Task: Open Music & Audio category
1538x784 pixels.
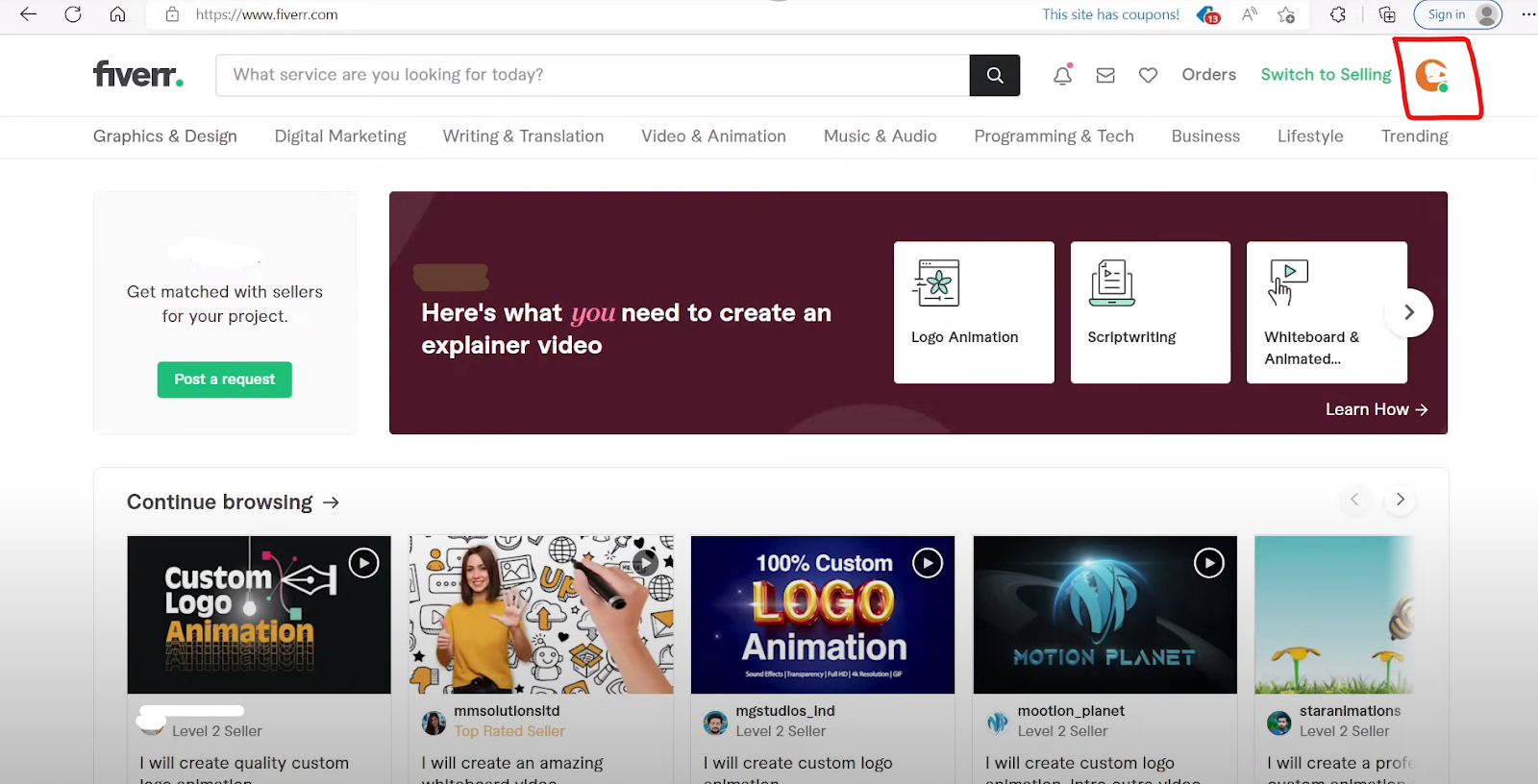Action: coord(880,136)
